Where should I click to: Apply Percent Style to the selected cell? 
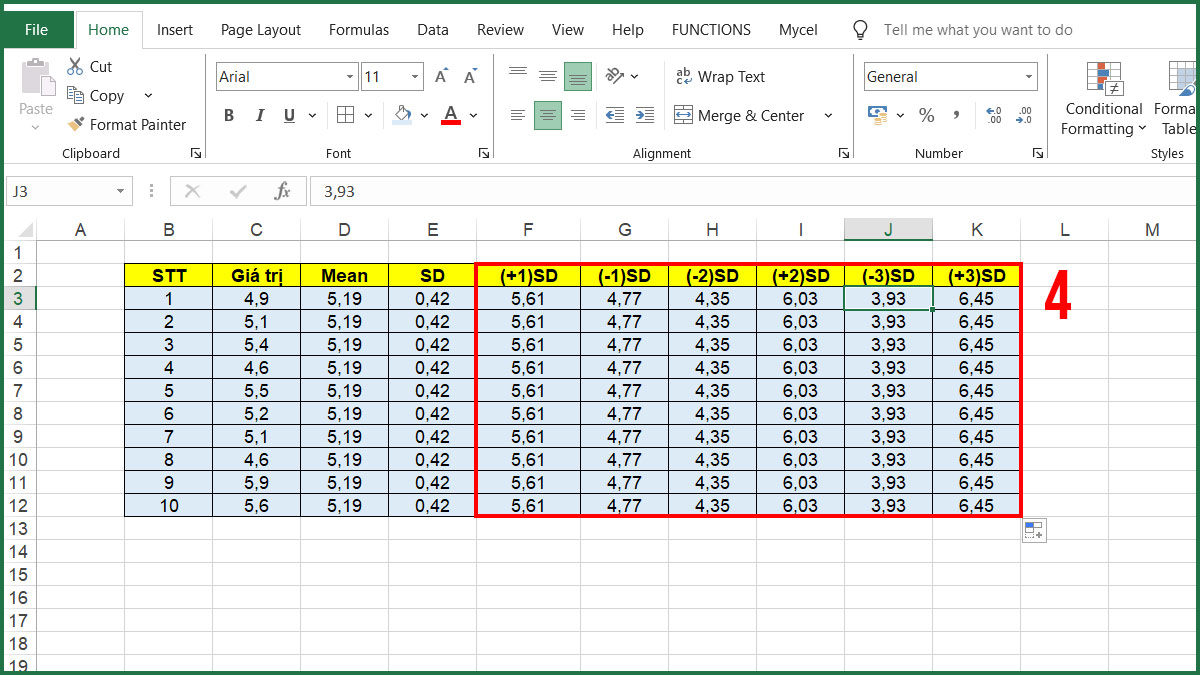click(x=927, y=115)
